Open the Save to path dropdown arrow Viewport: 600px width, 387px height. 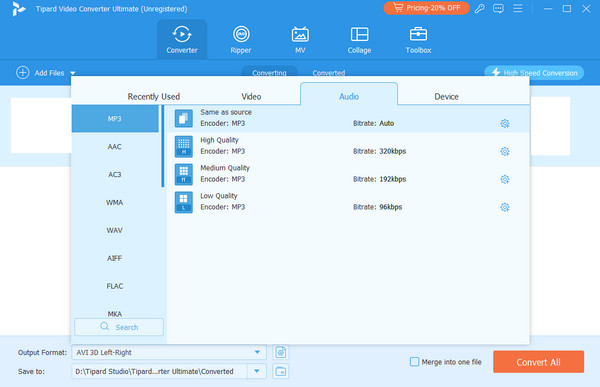[257, 371]
